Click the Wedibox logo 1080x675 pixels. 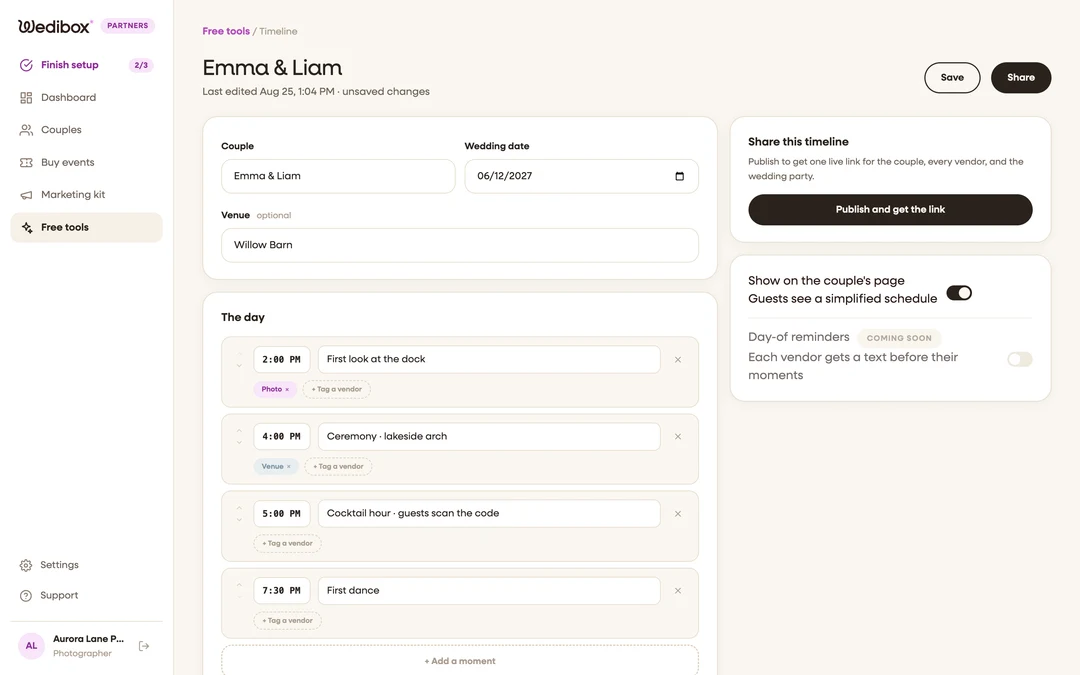tap(55, 26)
